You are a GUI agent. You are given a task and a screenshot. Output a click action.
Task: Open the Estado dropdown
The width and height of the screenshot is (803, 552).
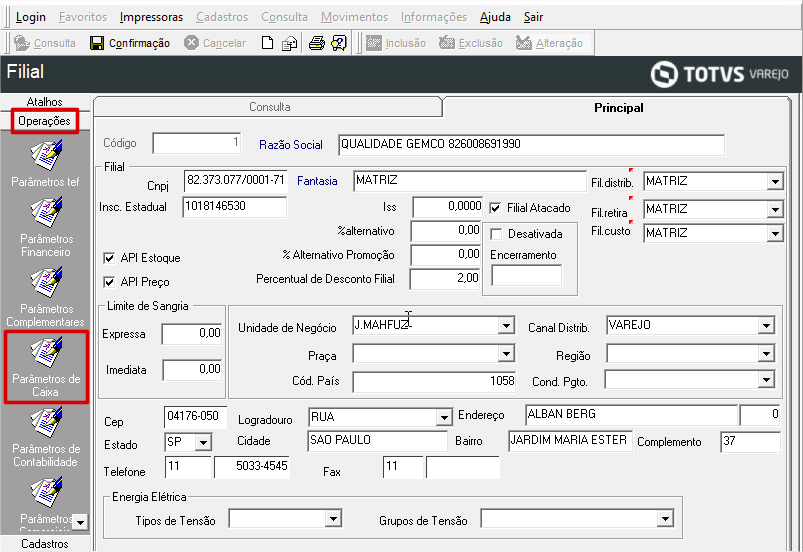203,442
